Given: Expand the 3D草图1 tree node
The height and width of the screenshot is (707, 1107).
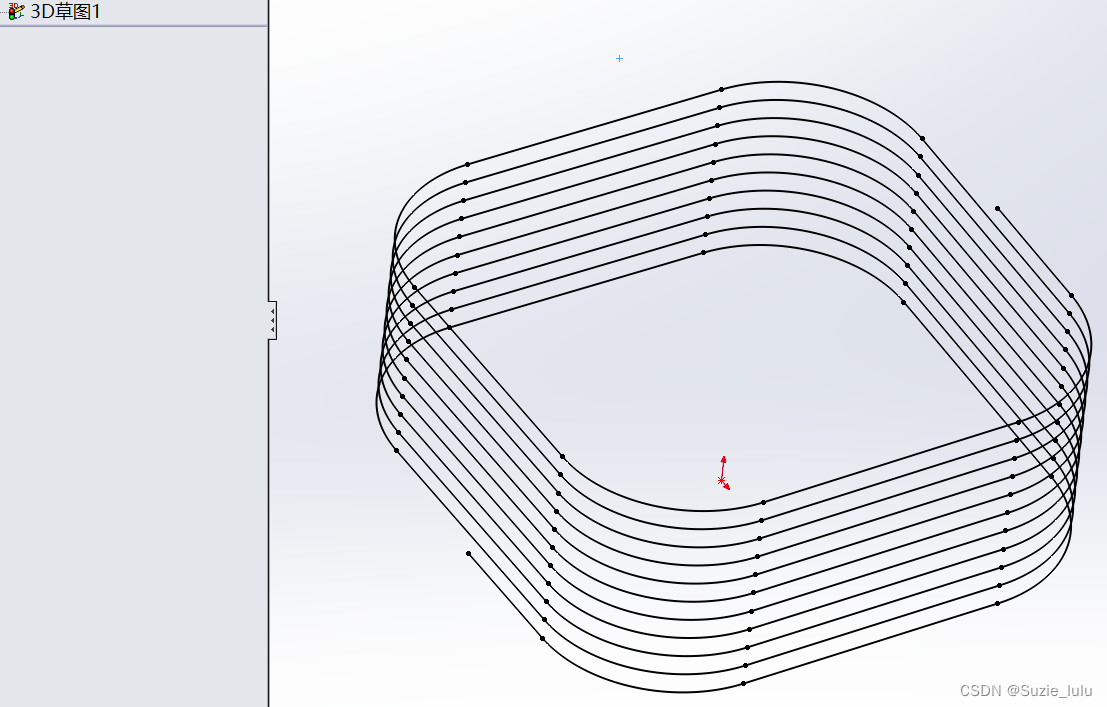Looking at the screenshot, I should click(x=3, y=12).
